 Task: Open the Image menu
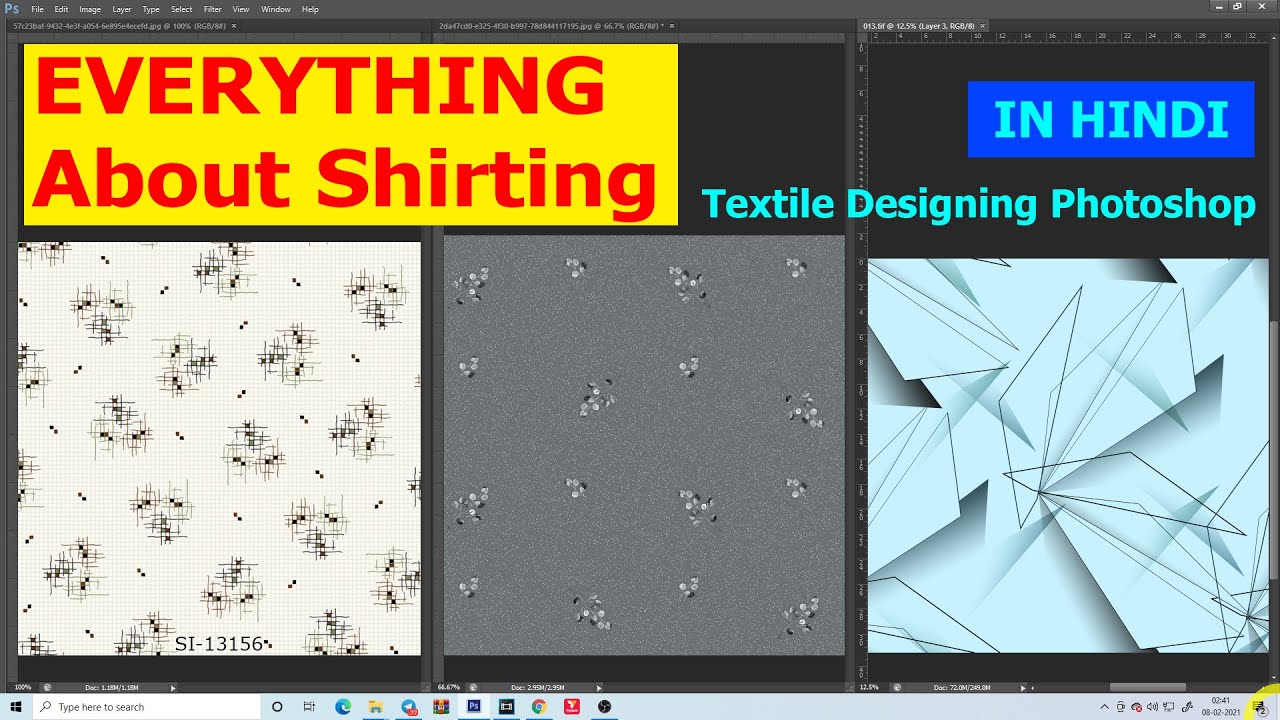pyautogui.click(x=90, y=9)
